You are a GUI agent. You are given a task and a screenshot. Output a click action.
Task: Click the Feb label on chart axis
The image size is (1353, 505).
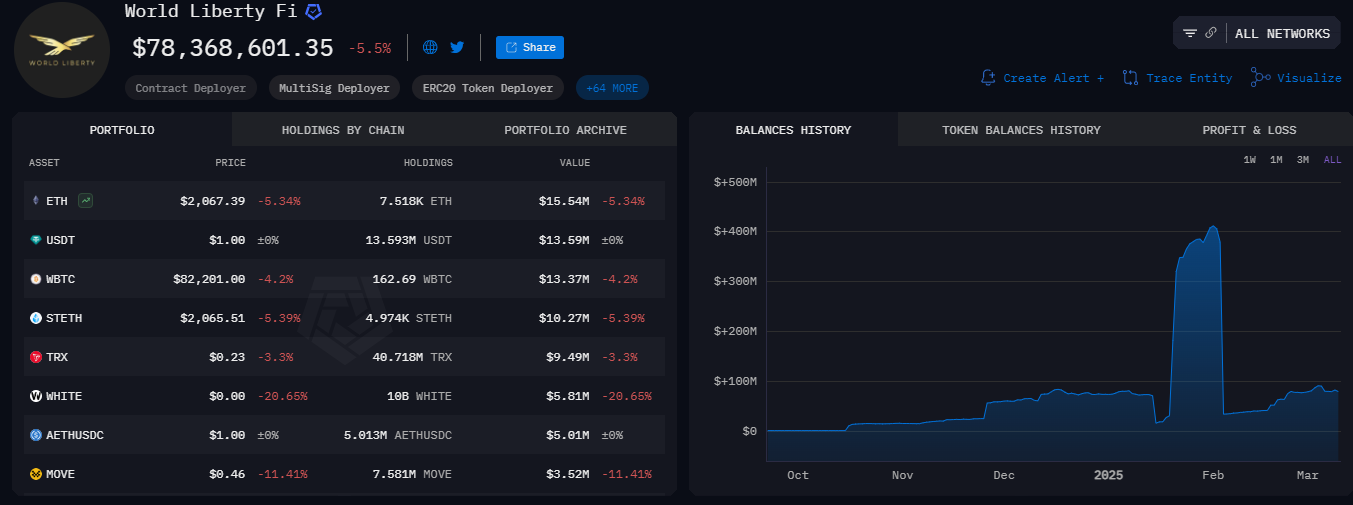pyautogui.click(x=1212, y=475)
